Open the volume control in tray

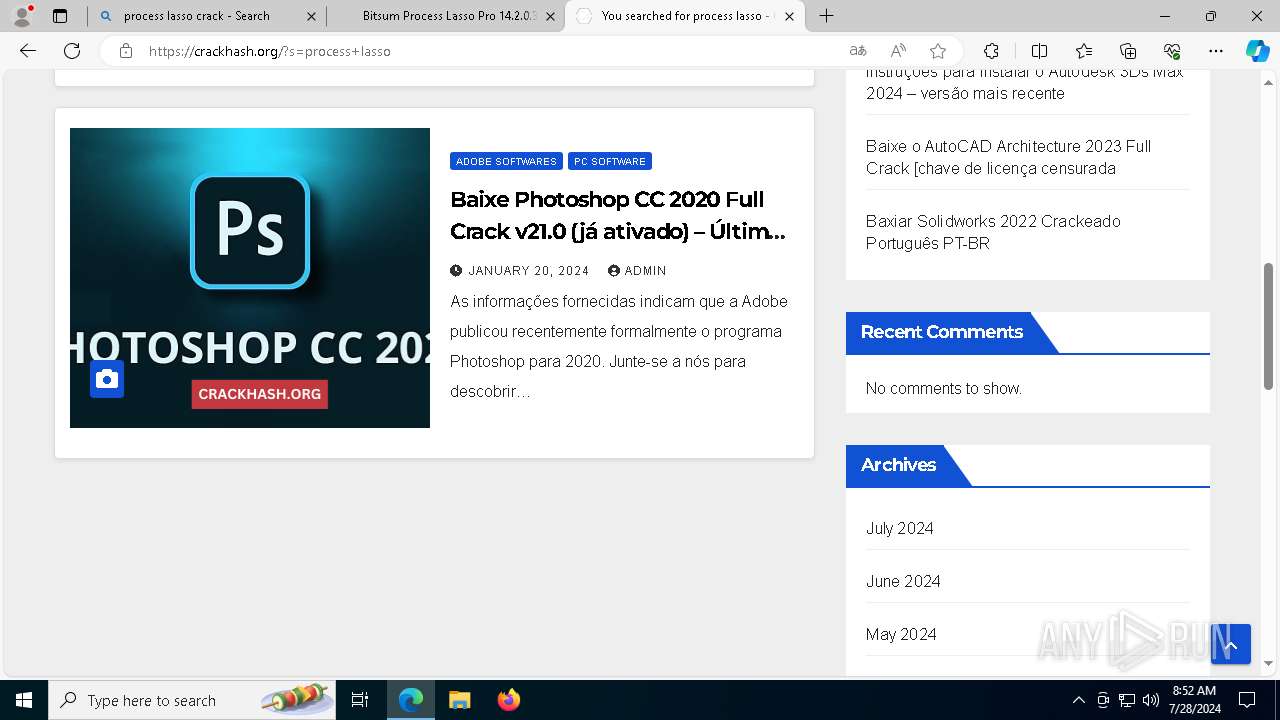coord(1151,700)
